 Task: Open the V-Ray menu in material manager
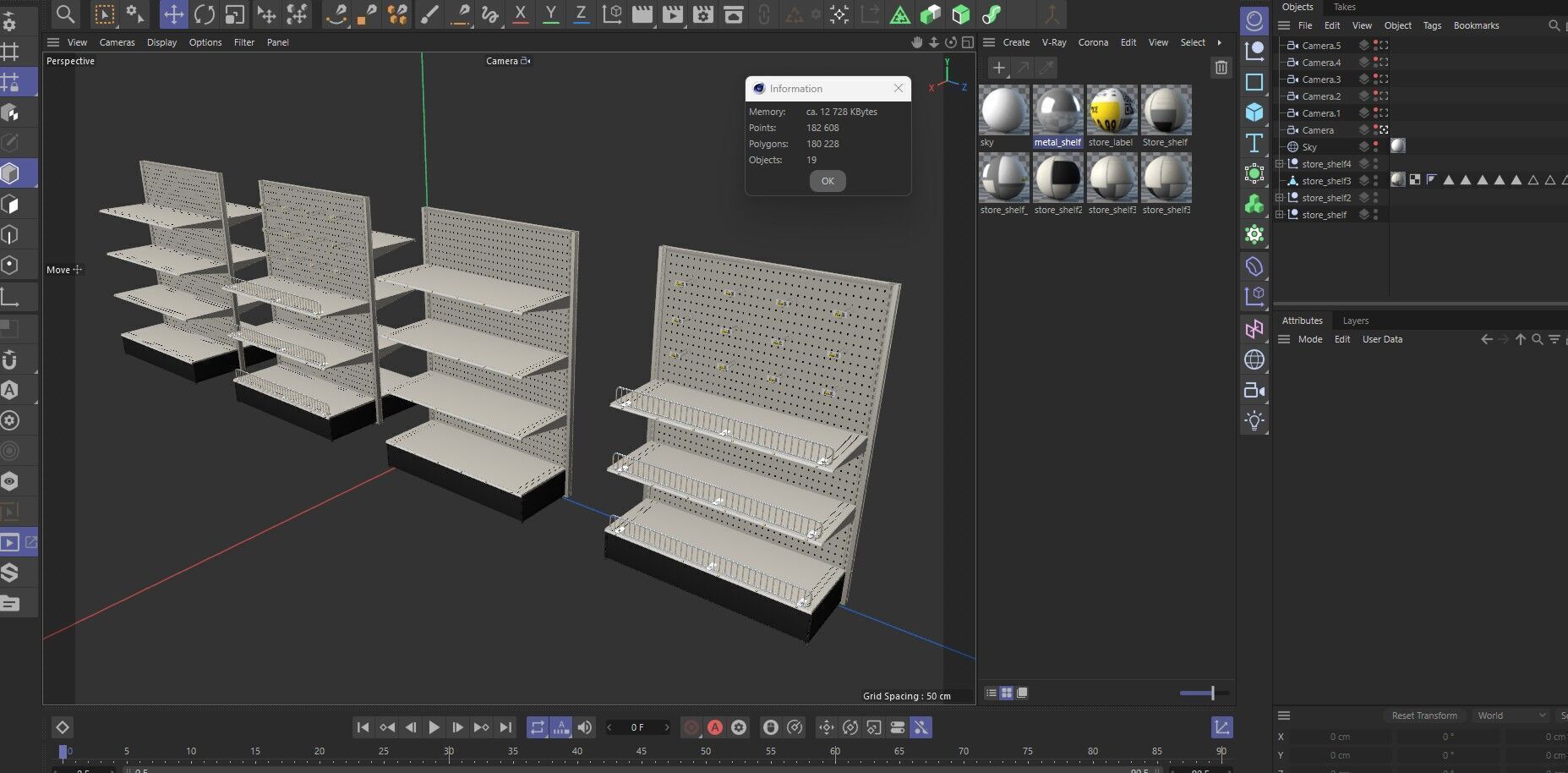[1054, 42]
